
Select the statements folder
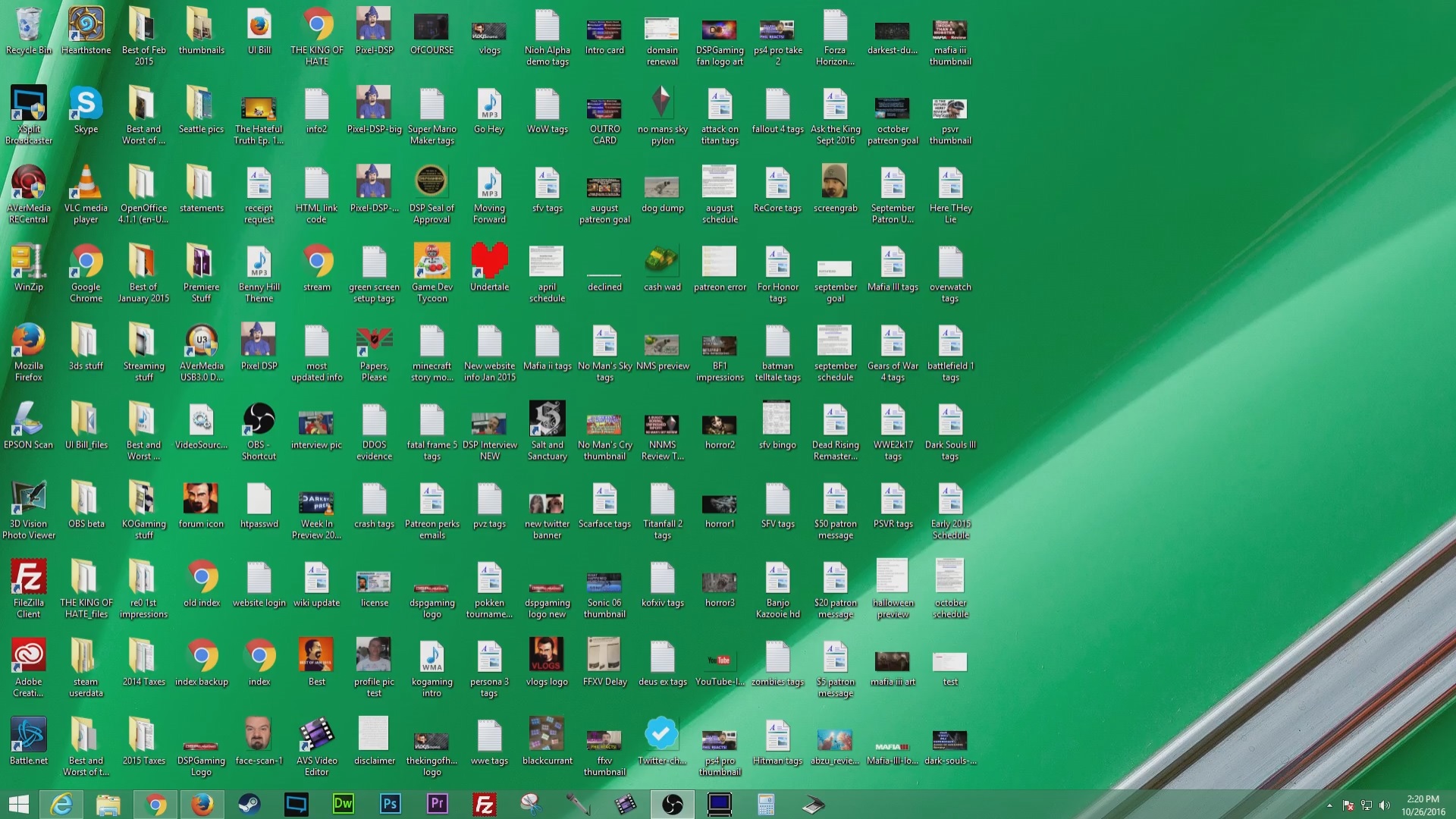[x=201, y=189]
